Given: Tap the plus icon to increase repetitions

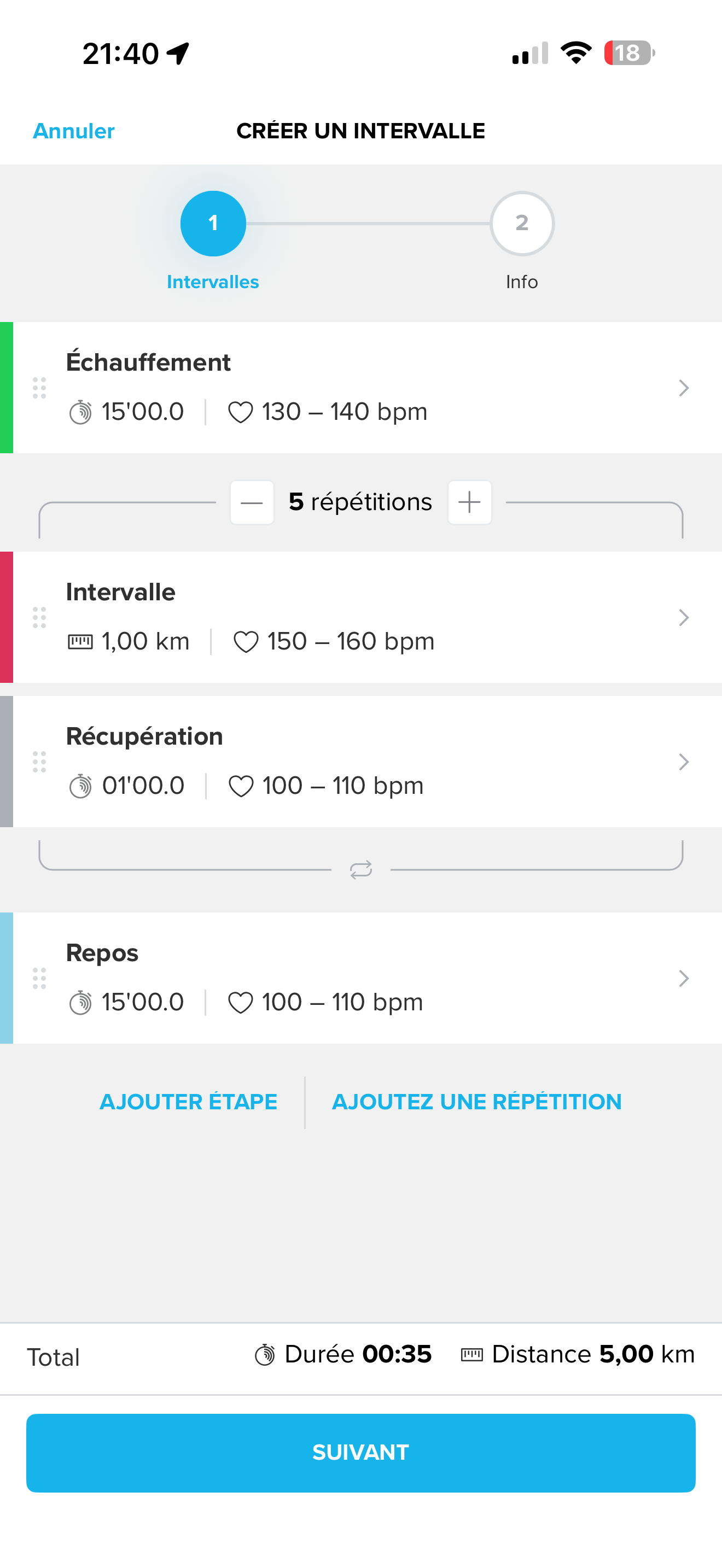Looking at the screenshot, I should click(x=469, y=502).
